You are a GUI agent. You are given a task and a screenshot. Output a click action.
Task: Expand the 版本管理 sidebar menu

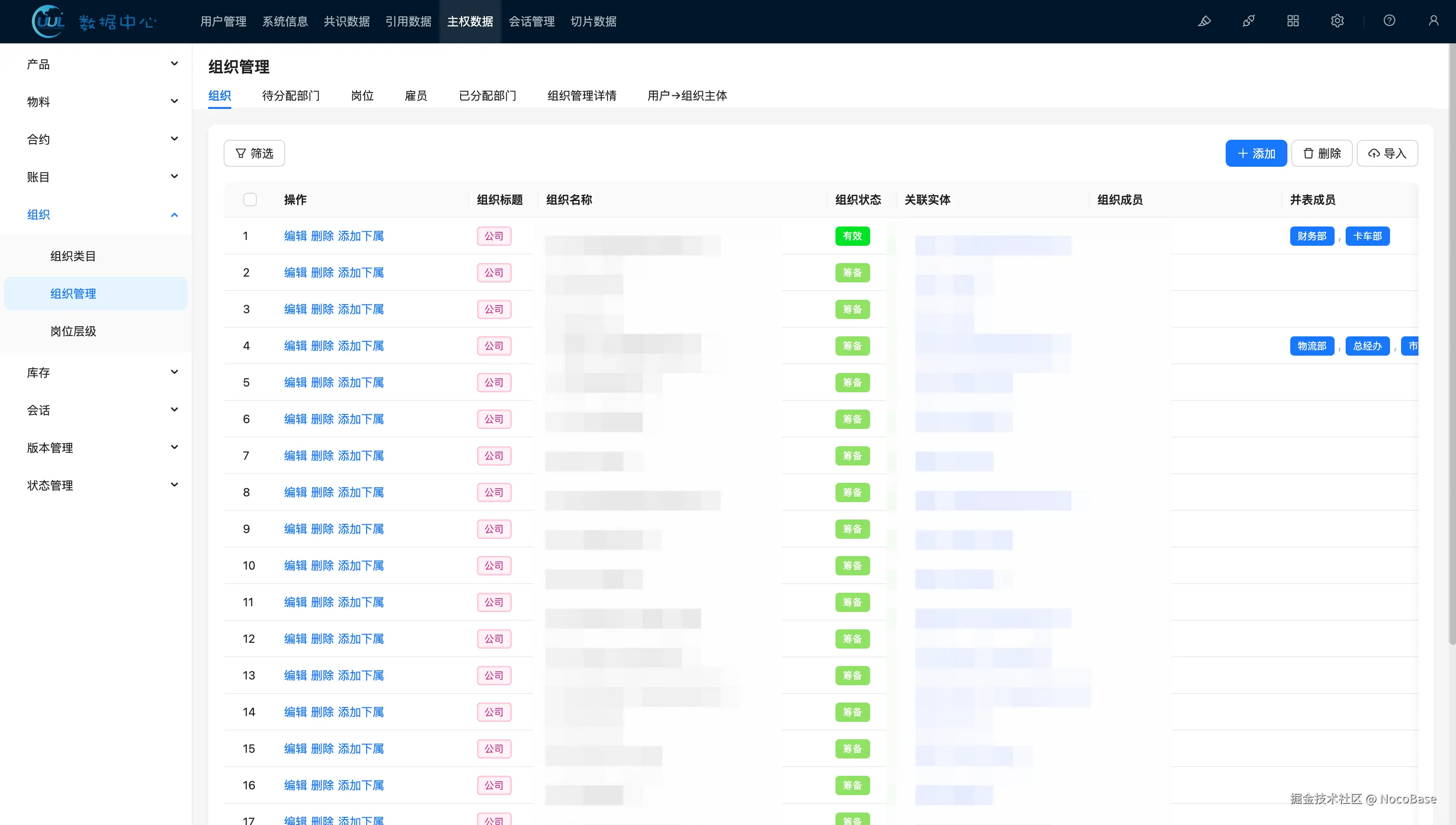click(96, 448)
